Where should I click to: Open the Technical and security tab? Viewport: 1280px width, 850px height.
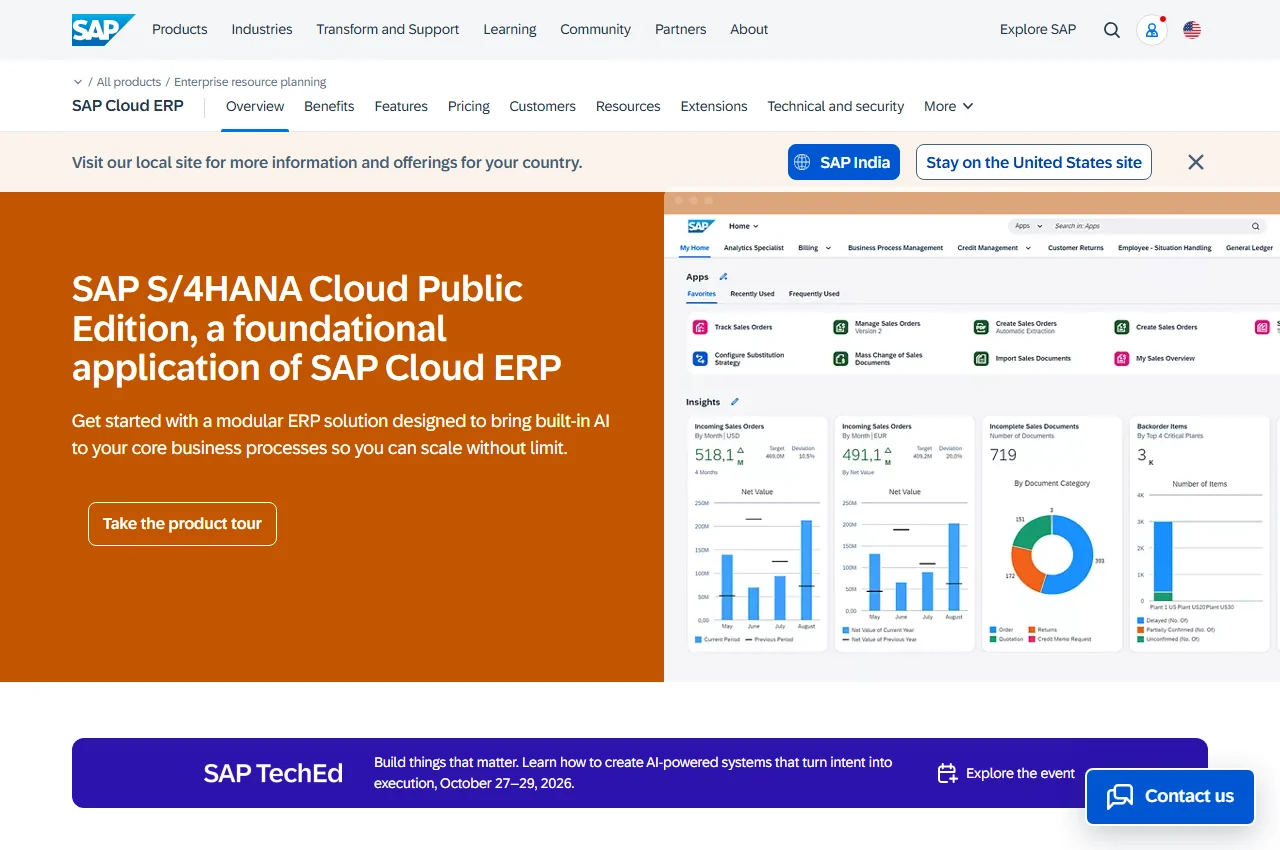(836, 106)
